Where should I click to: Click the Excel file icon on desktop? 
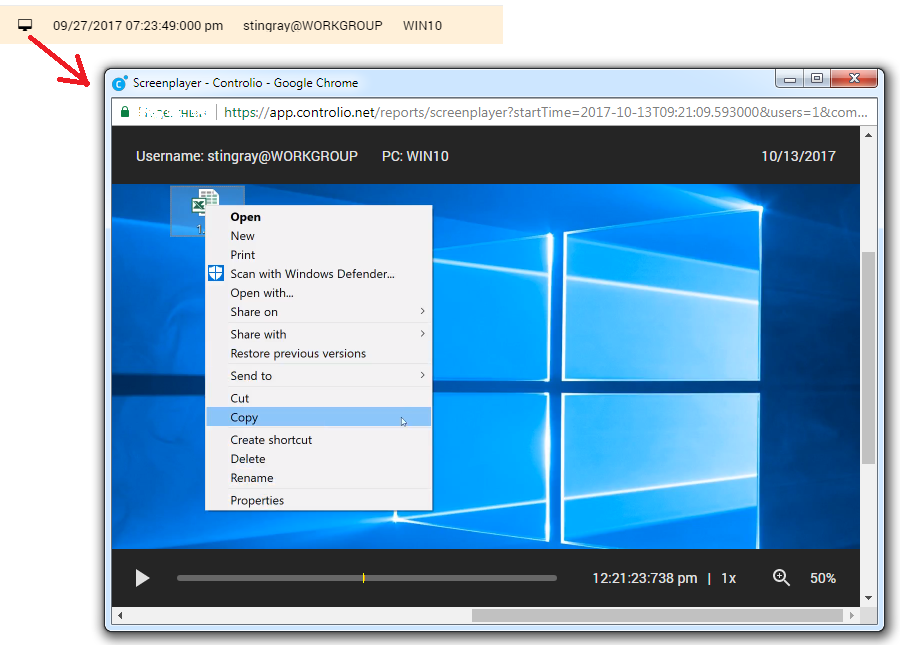tap(206, 206)
